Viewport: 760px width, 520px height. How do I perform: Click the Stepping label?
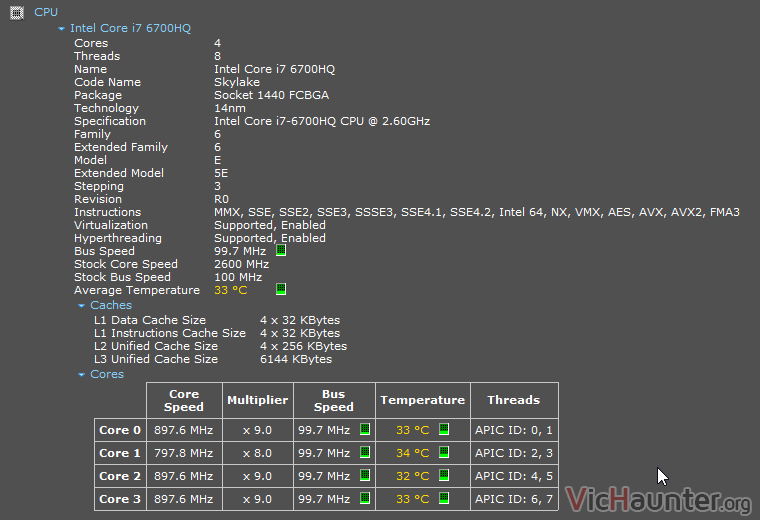pyautogui.click(x=99, y=186)
